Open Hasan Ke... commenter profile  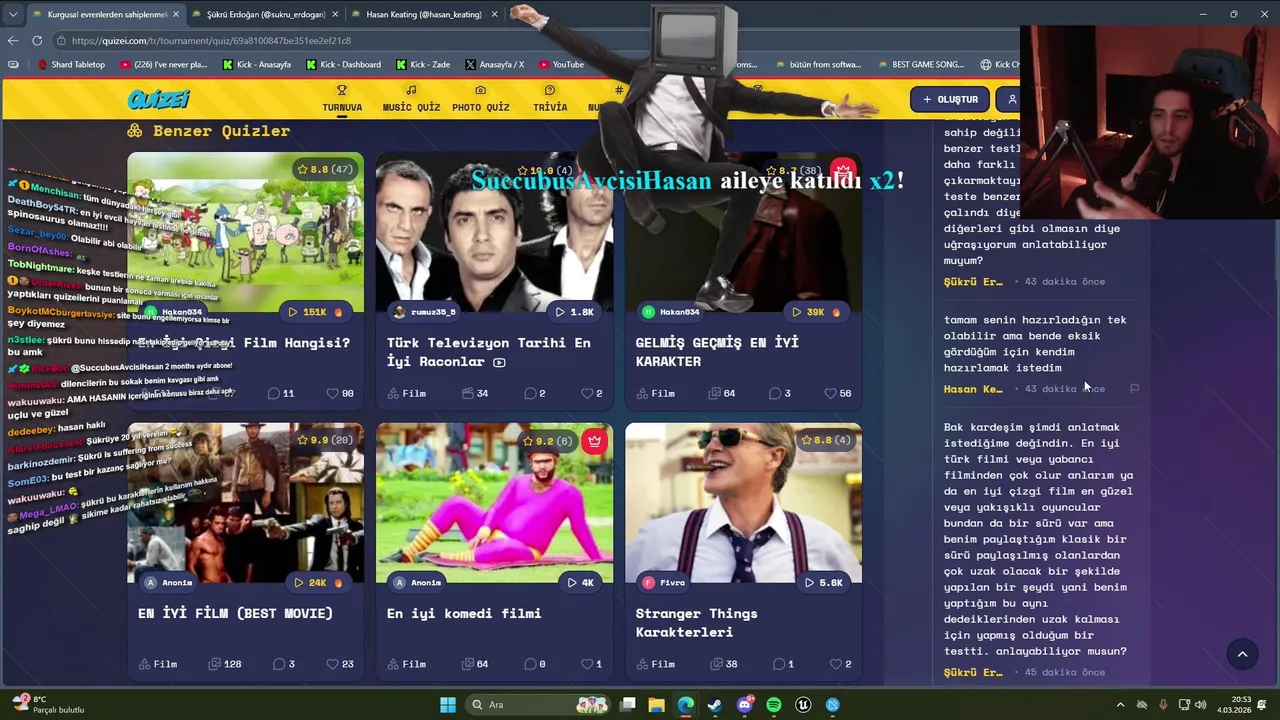973,388
